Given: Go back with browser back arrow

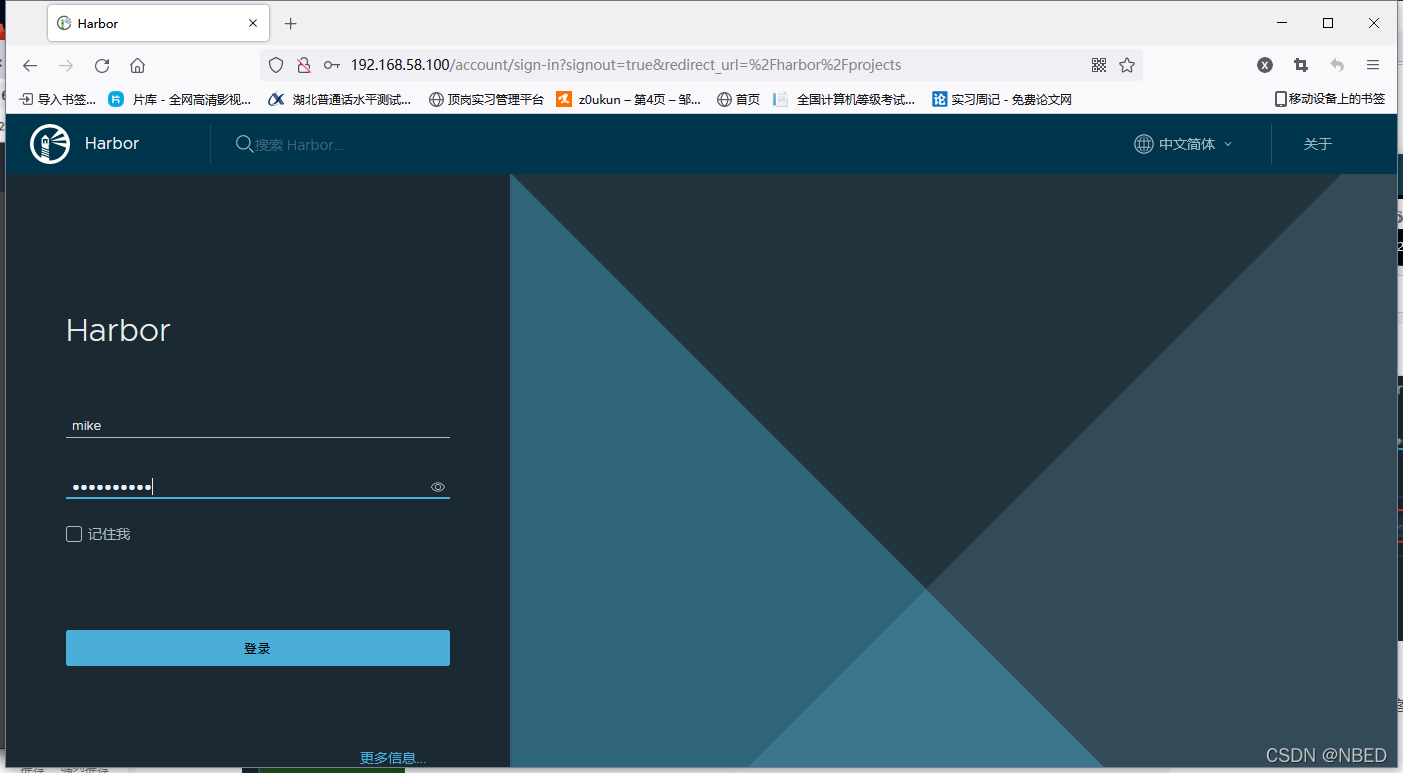Looking at the screenshot, I should (x=30, y=65).
